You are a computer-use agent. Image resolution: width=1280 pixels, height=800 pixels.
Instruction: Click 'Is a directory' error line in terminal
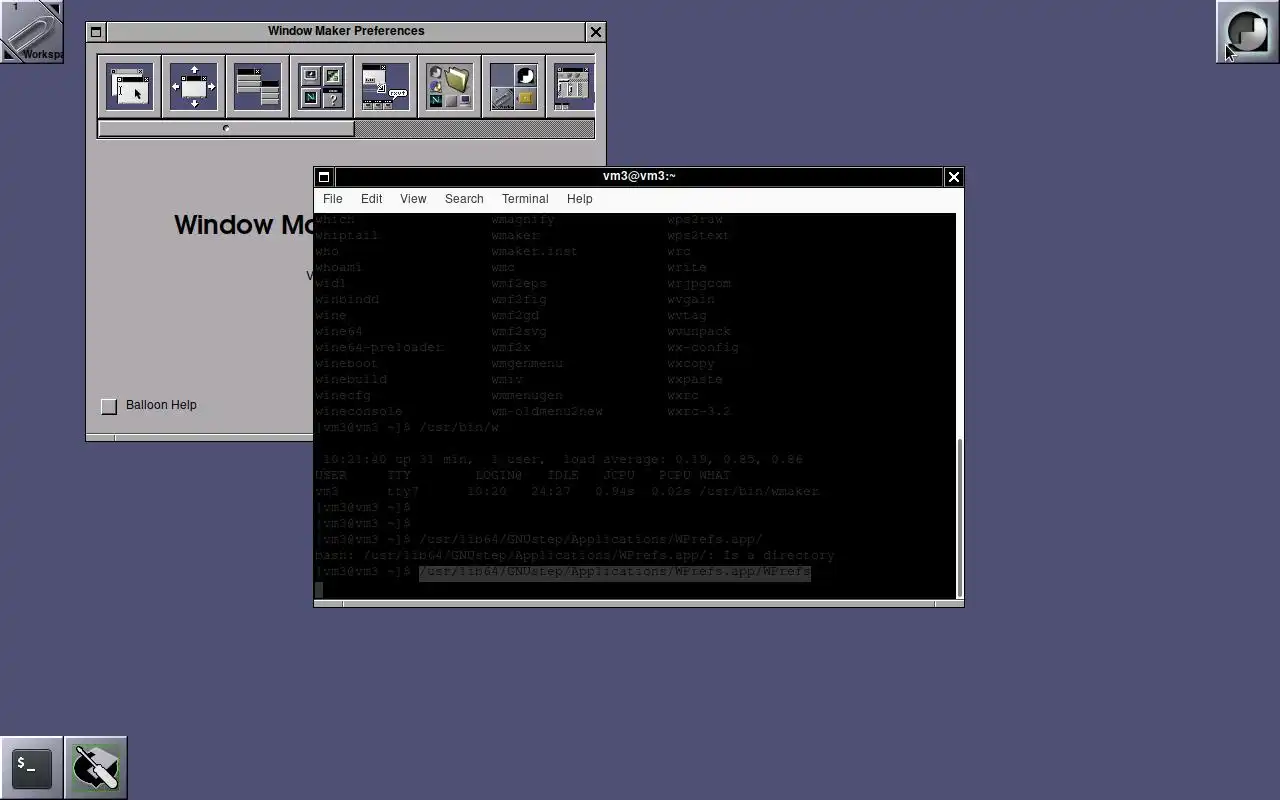[x=574, y=556]
